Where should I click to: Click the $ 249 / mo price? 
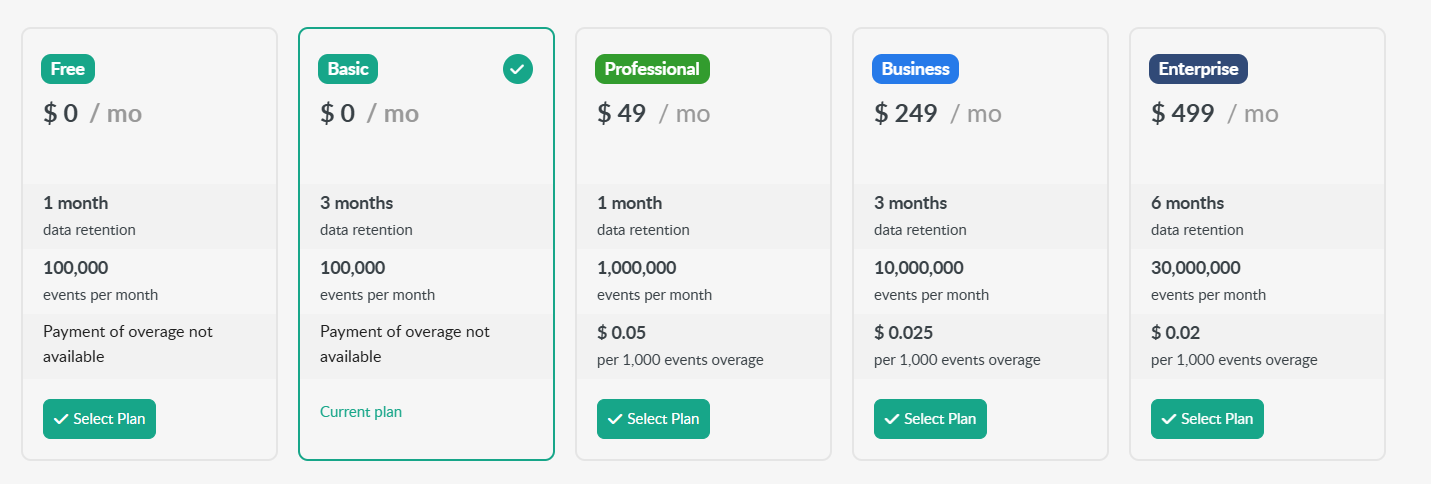click(937, 114)
